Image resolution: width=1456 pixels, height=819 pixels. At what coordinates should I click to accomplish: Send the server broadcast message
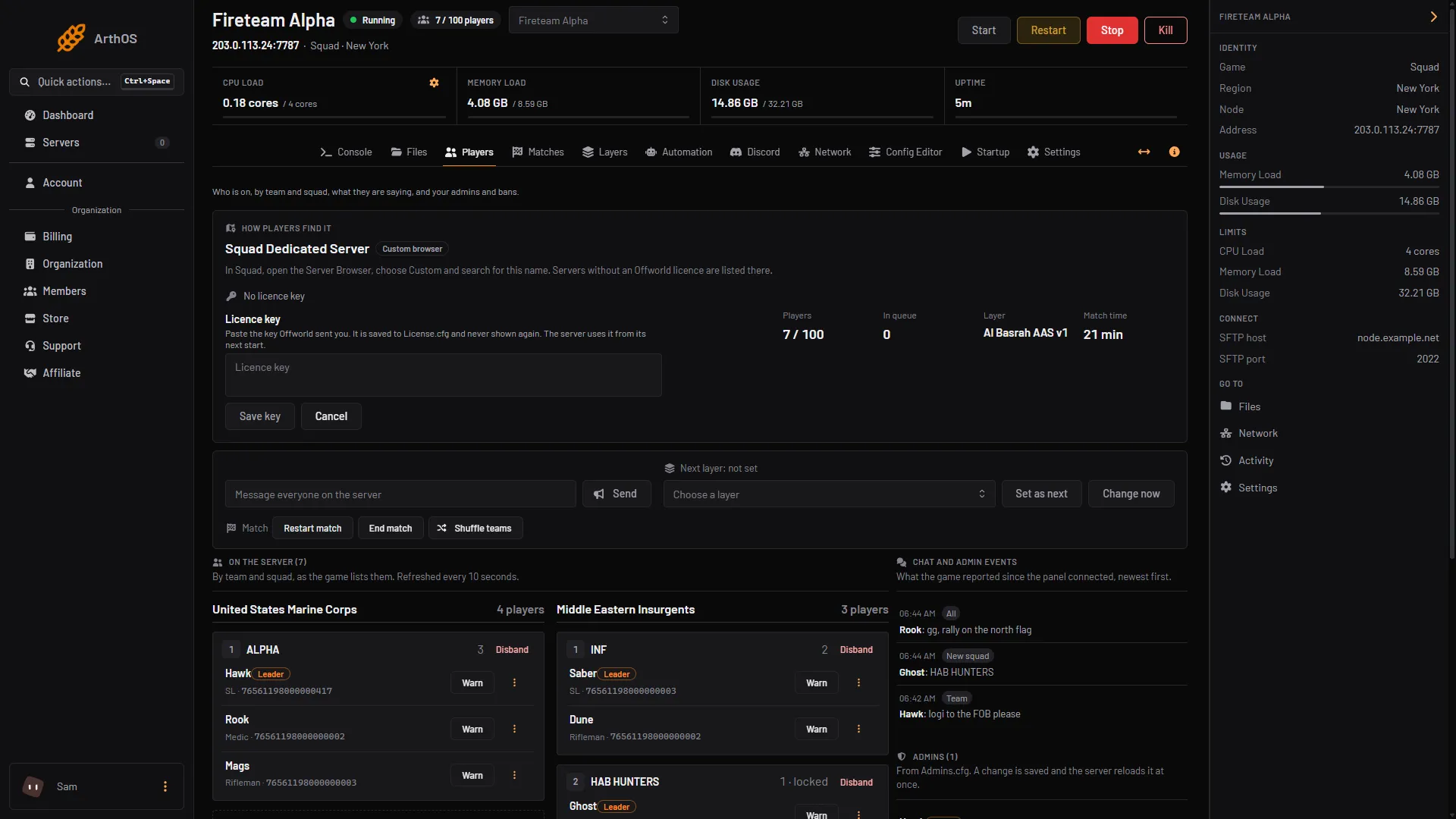tap(617, 494)
